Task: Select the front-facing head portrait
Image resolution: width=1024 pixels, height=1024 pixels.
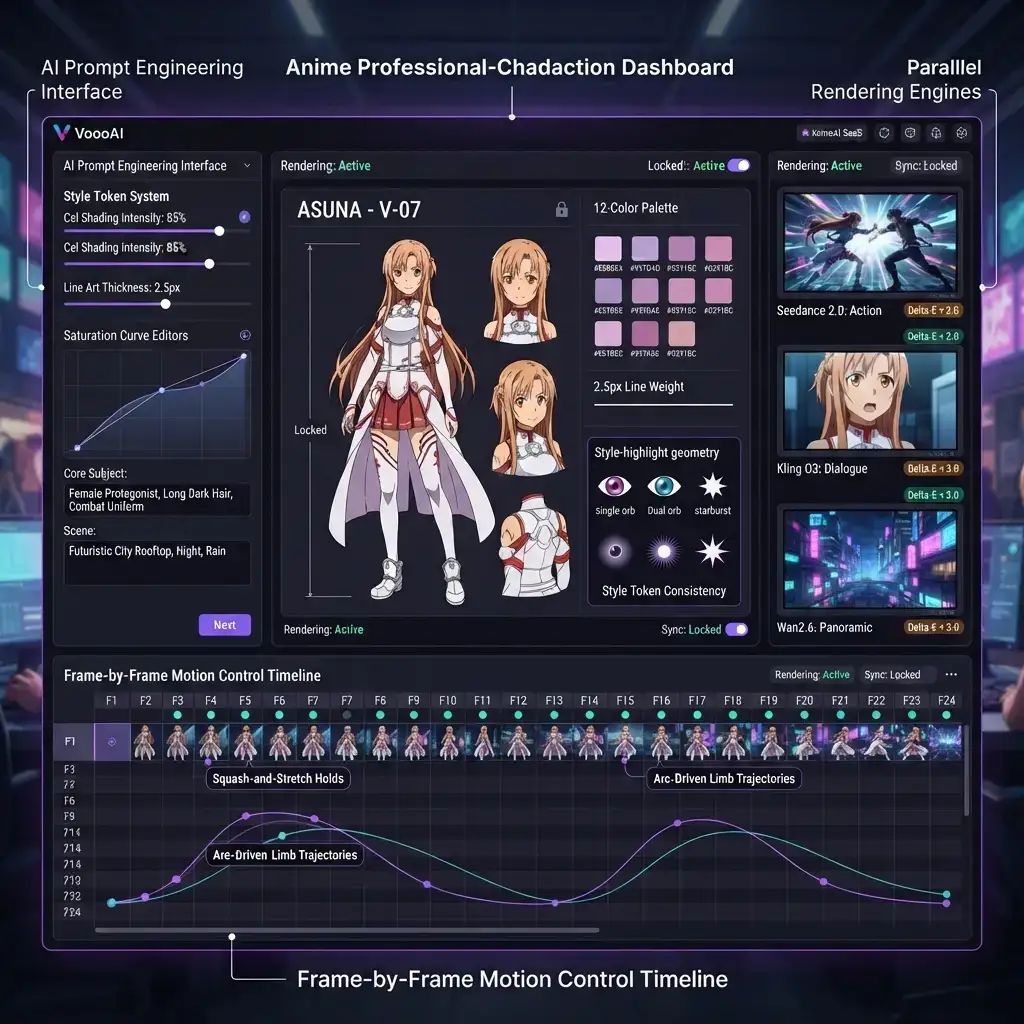Action: coord(520,291)
